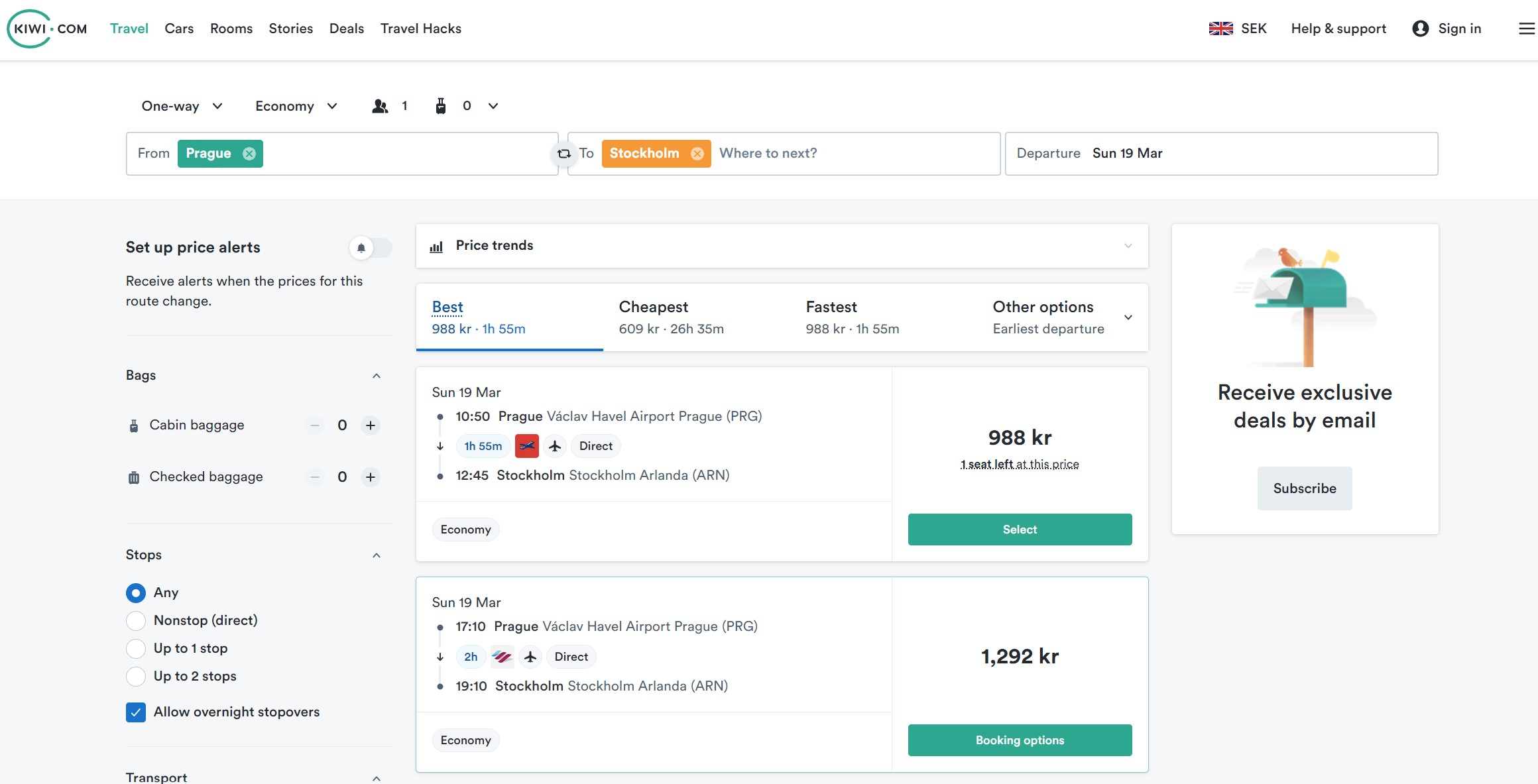Screen dimensions: 1538x784
Task: Open the One-way trip type dropdown
Action: (182, 106)
